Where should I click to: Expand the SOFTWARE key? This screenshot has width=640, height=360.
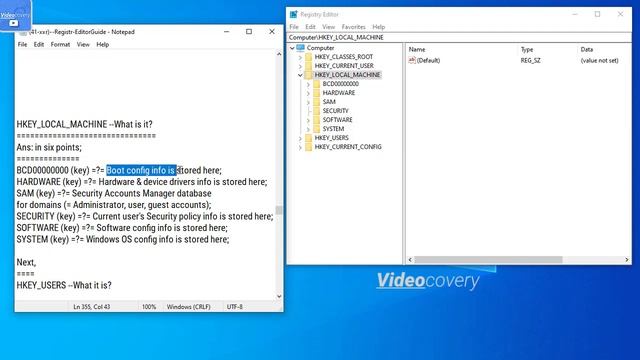coord(309,120)
